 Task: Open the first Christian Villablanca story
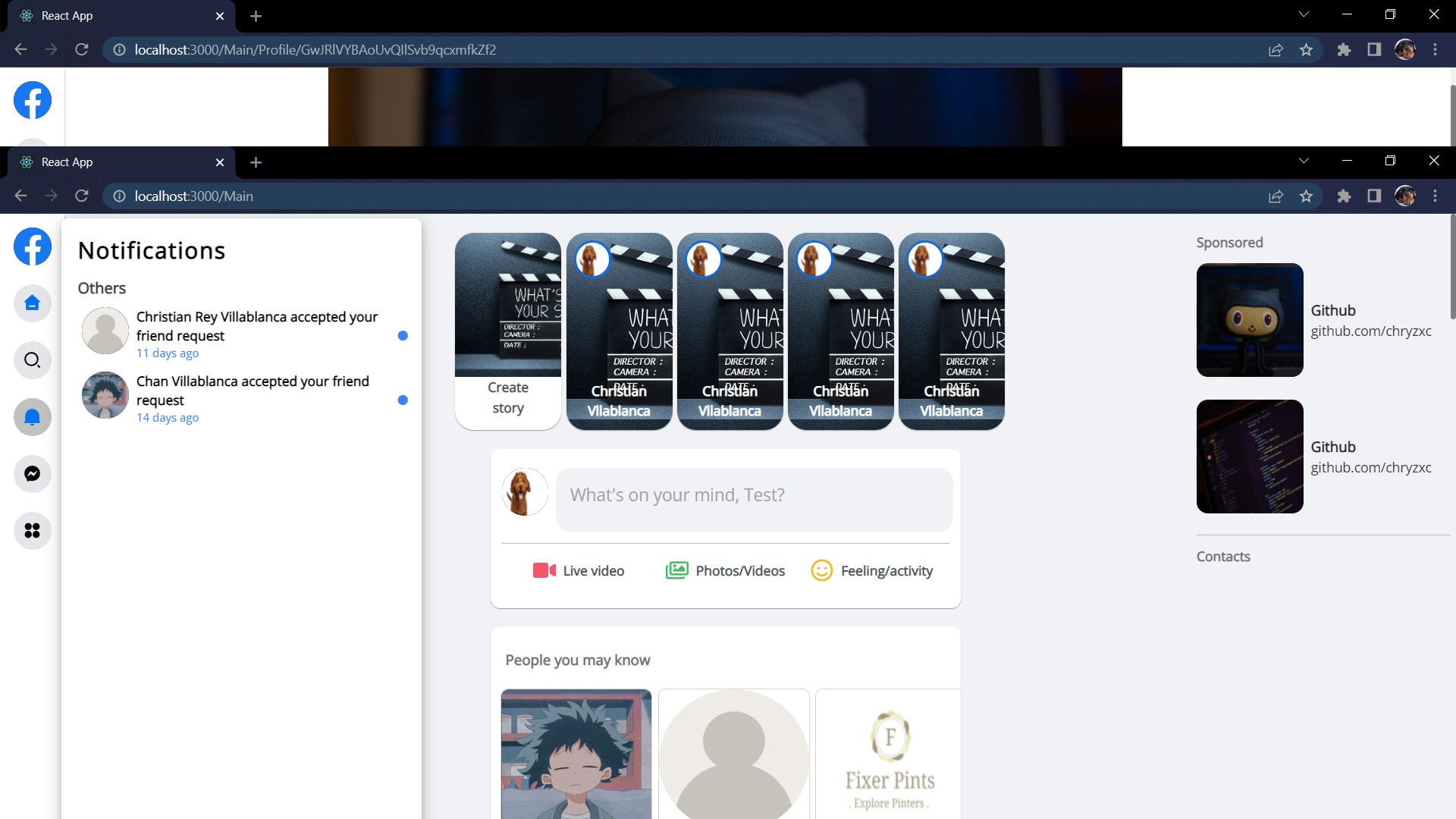pos(619,331)
